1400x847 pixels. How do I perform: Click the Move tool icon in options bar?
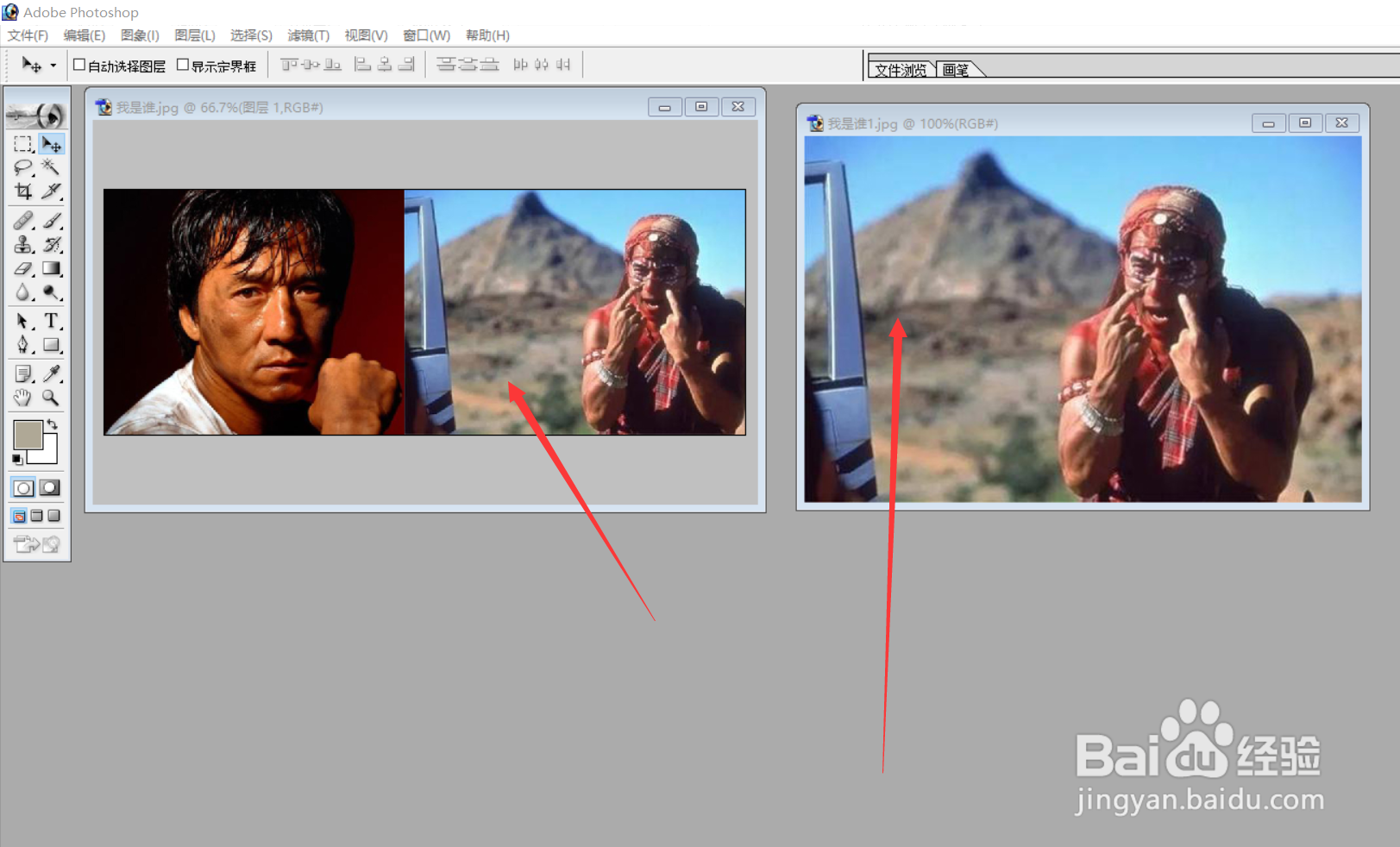tap(32, 65)
